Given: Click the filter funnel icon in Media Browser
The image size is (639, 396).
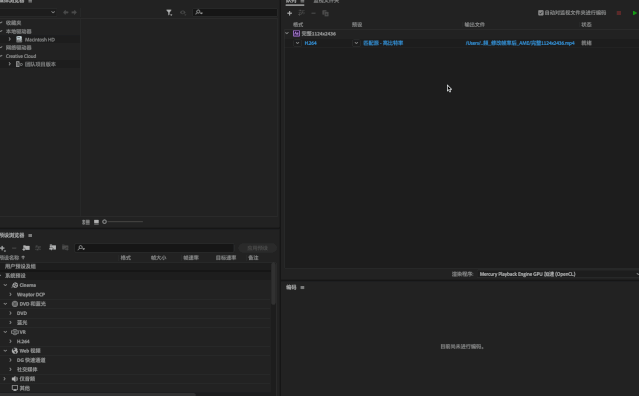Looking at the screenshot, I should click(169, 13).
